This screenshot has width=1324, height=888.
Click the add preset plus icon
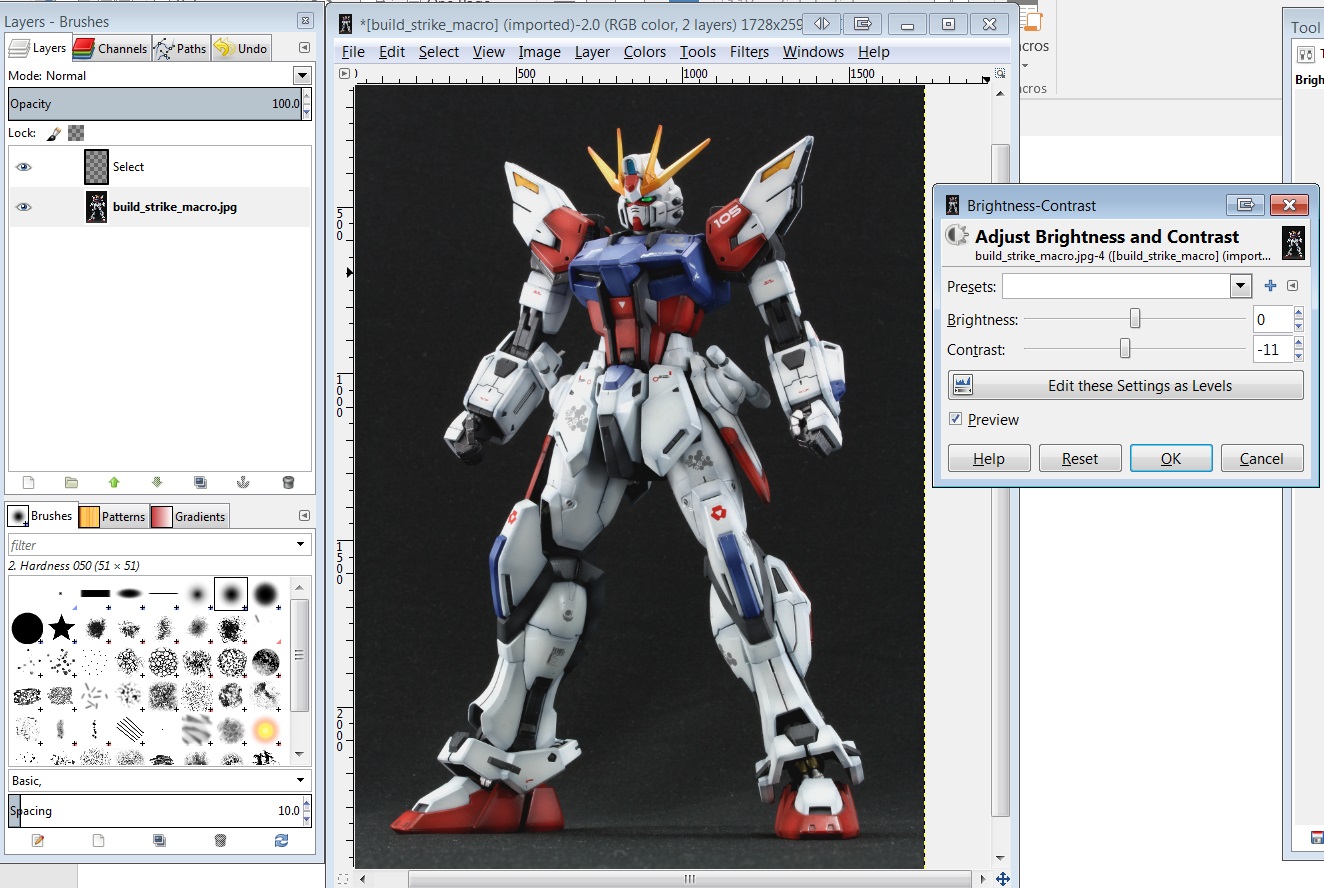point(1270,286)
